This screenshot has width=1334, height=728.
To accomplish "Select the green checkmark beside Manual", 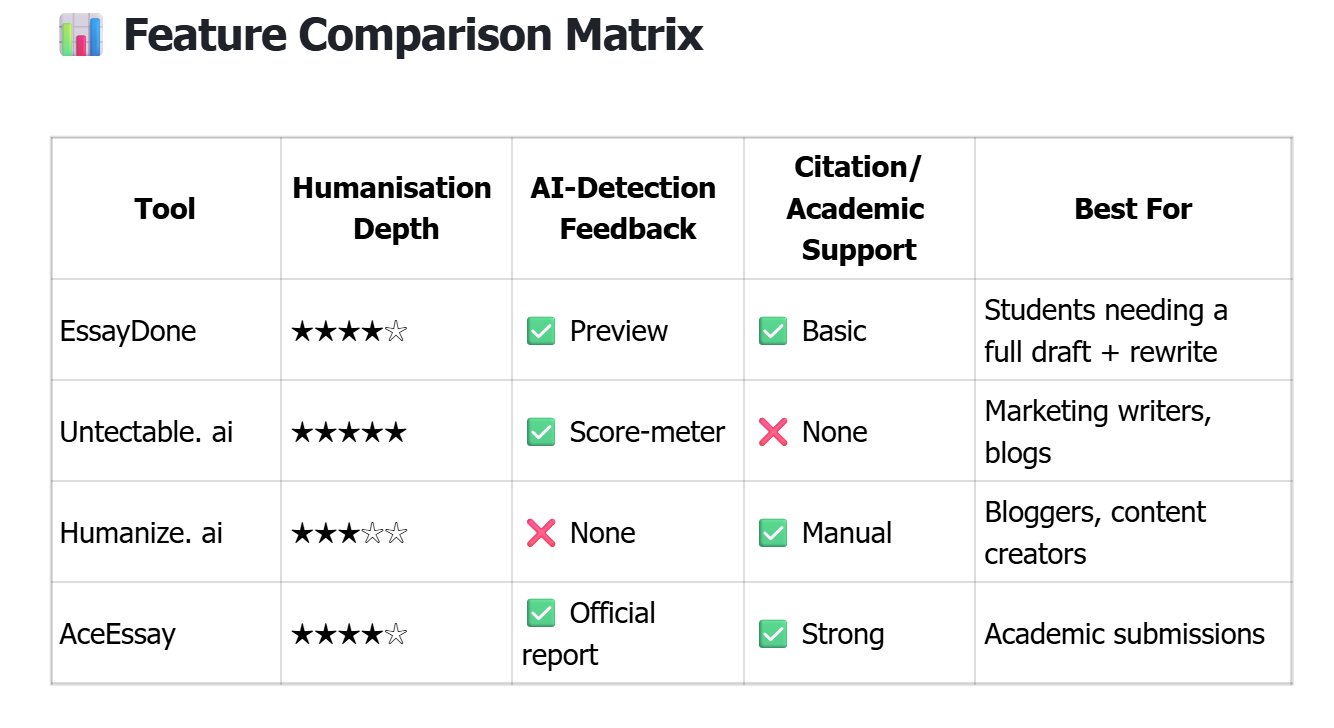I will tap(773, 533).
